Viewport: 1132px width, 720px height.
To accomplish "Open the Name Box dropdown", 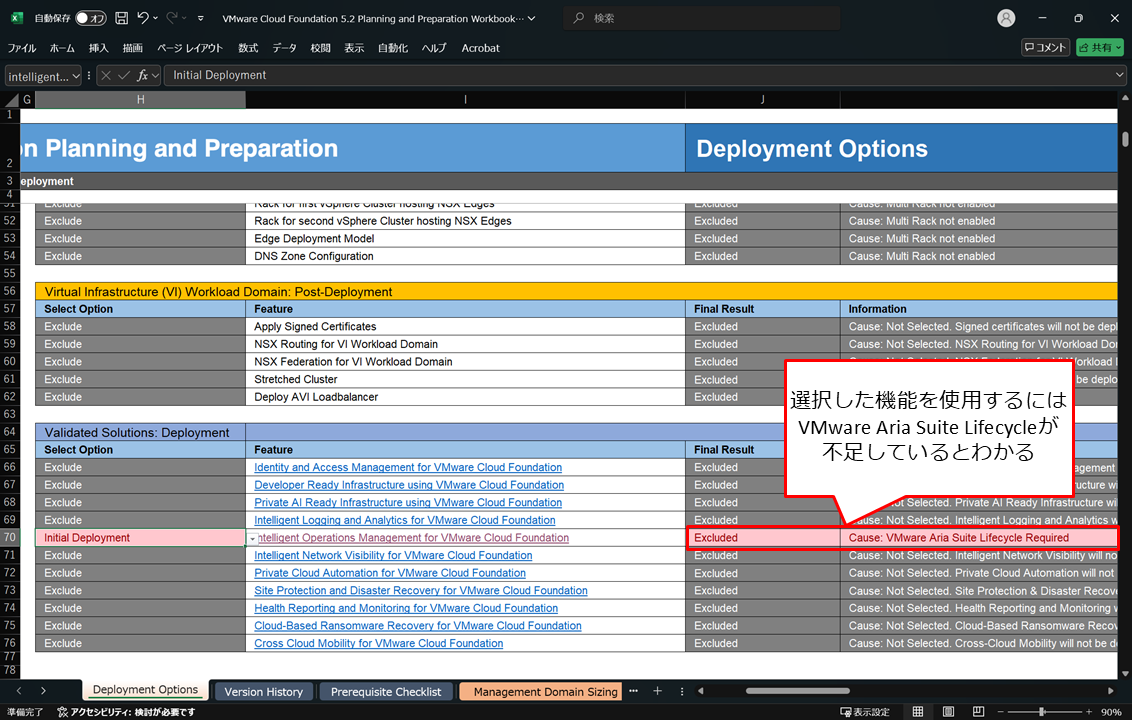I will (76, 76).
